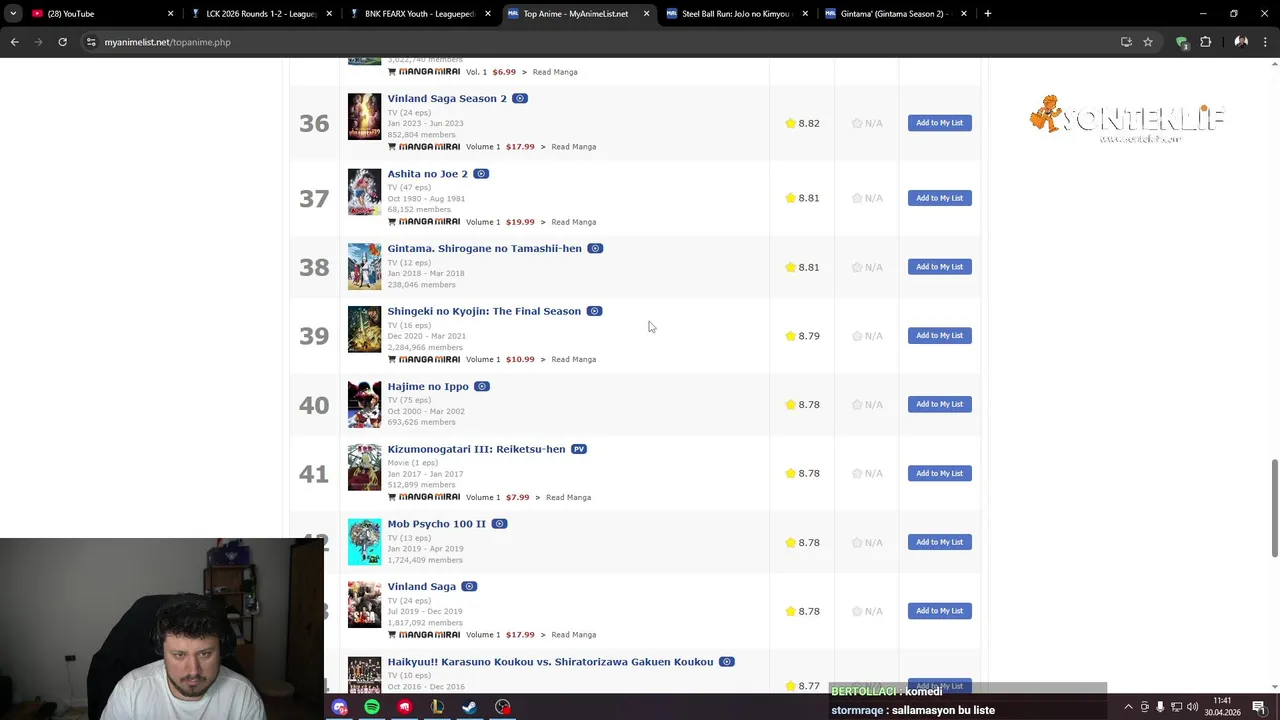The width and height of the screenshot is (1280, 720).
Task: Add Vinland Saga (Jul 2019) to My List
Action: [939, 611]
